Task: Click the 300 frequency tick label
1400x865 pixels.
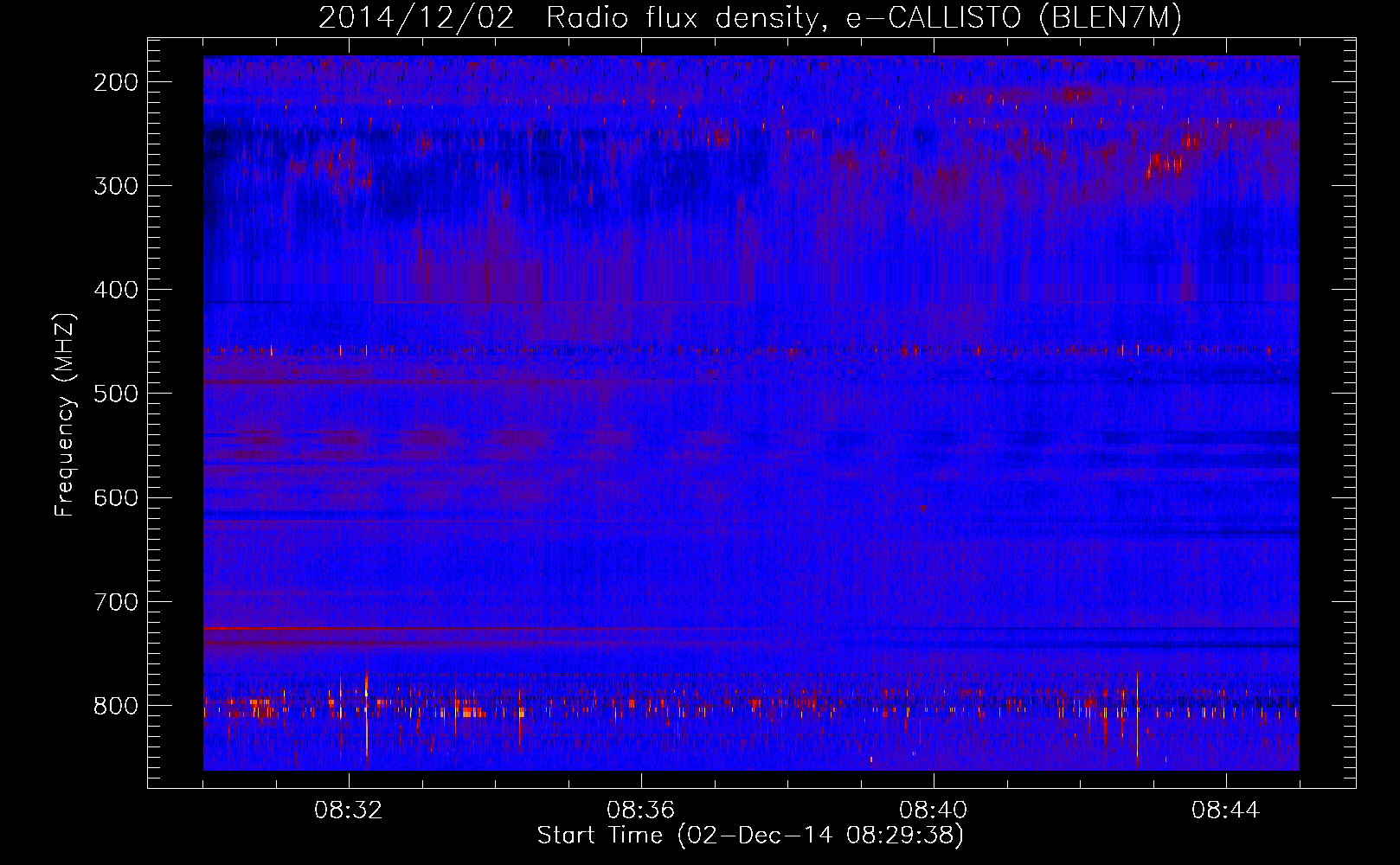Action: click(115, 186)
